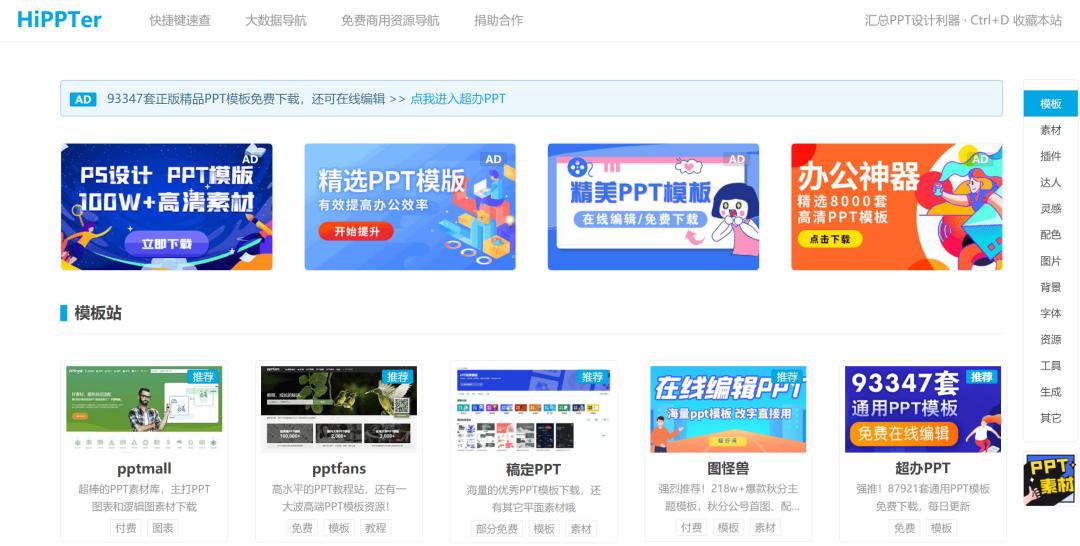Click the PPT素材 floating icon
This screenshot has height=546, width=1080.
[1050, 479]
